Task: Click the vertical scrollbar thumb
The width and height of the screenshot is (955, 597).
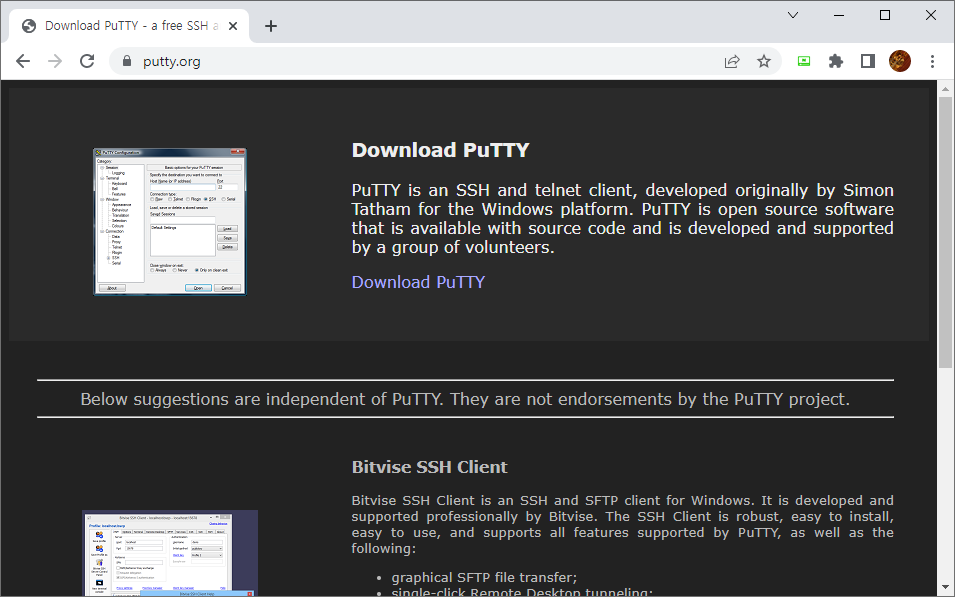Action: [945, 232]
